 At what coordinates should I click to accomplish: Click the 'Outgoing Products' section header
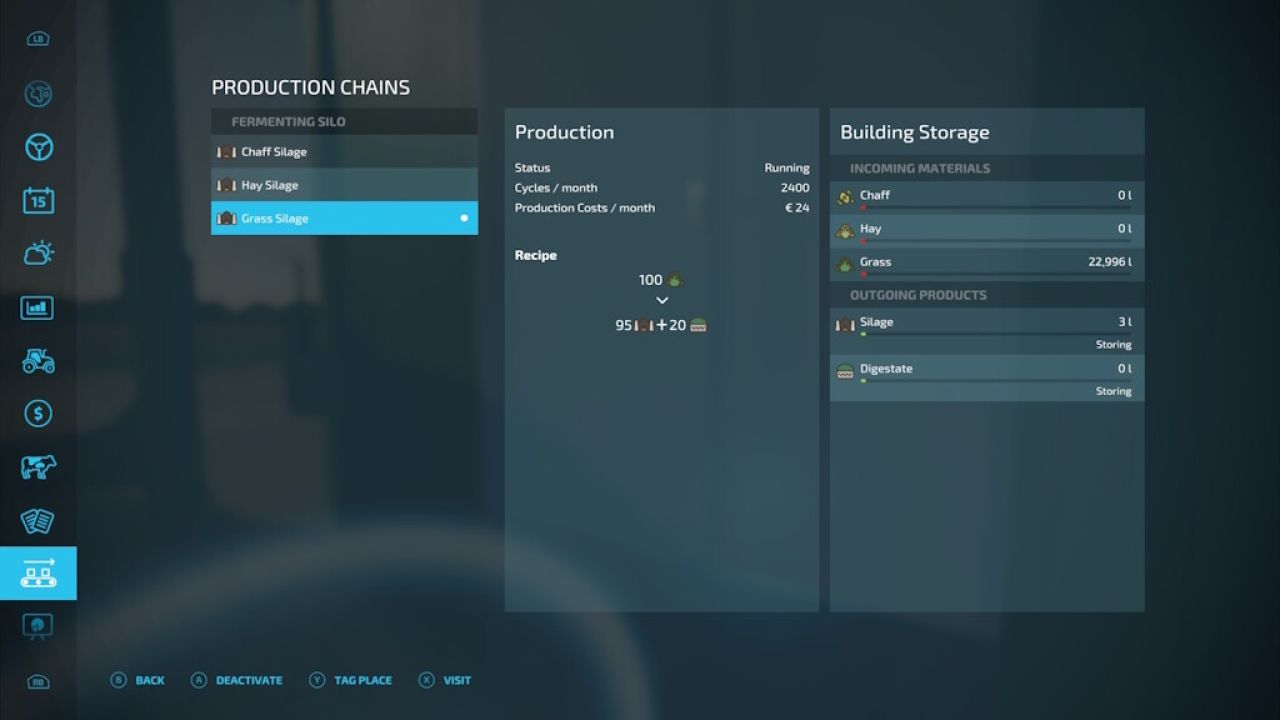point(918,295)
